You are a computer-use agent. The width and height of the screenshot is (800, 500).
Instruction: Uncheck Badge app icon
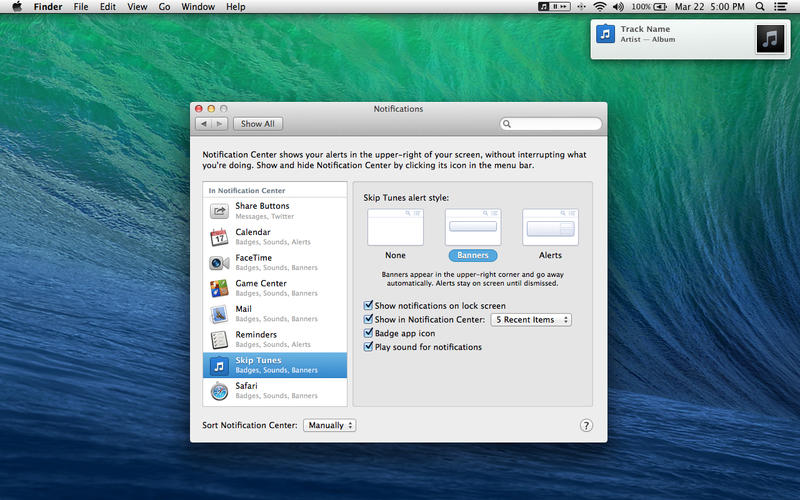tap(368, 333)
